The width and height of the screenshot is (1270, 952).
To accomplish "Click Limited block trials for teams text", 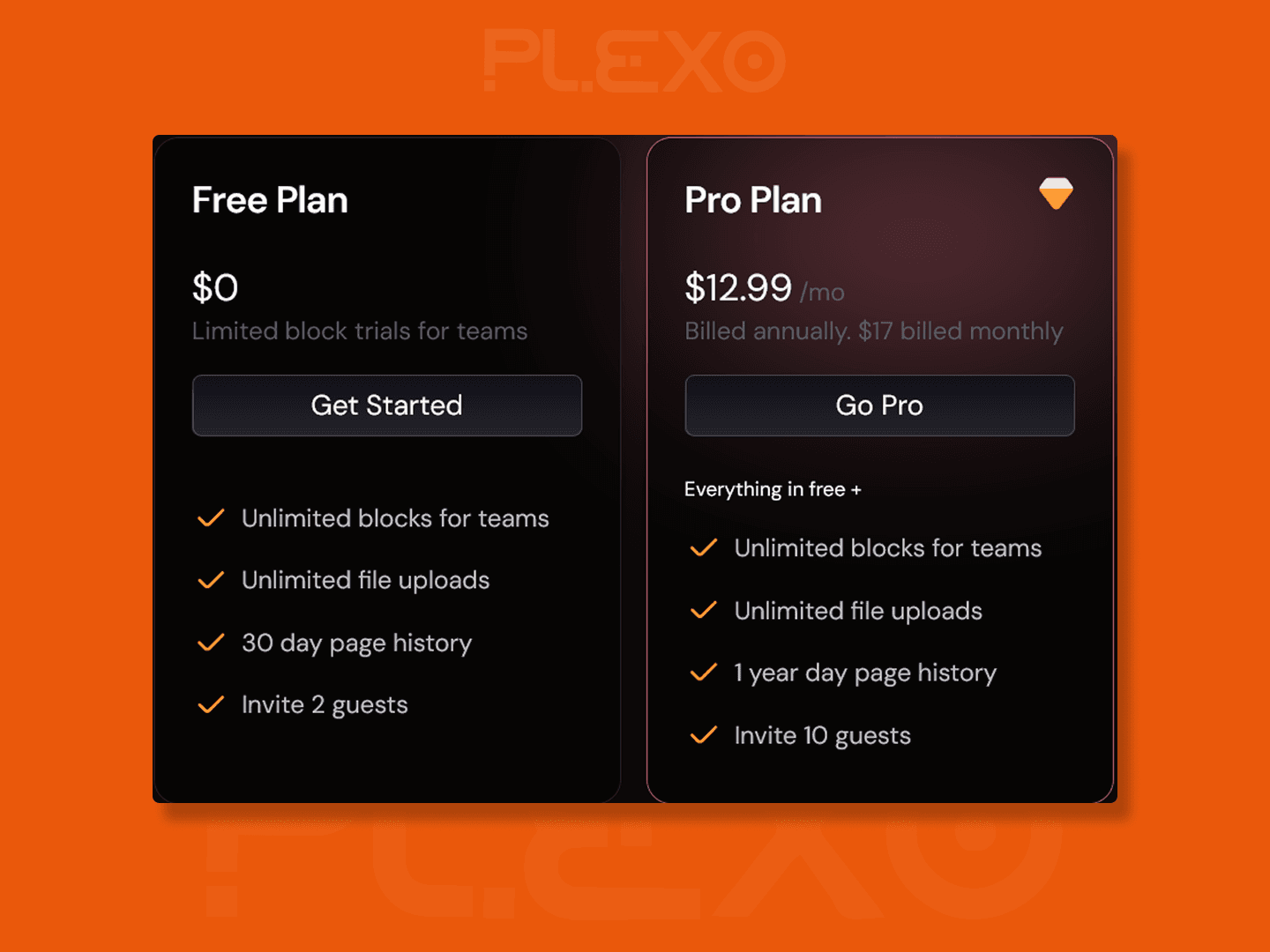I will coord(360,331).
